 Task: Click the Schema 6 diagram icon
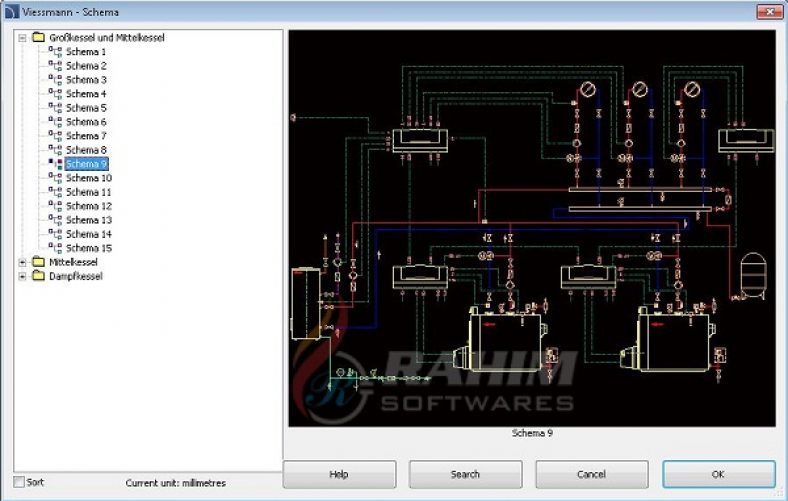(x=55, y=122)
